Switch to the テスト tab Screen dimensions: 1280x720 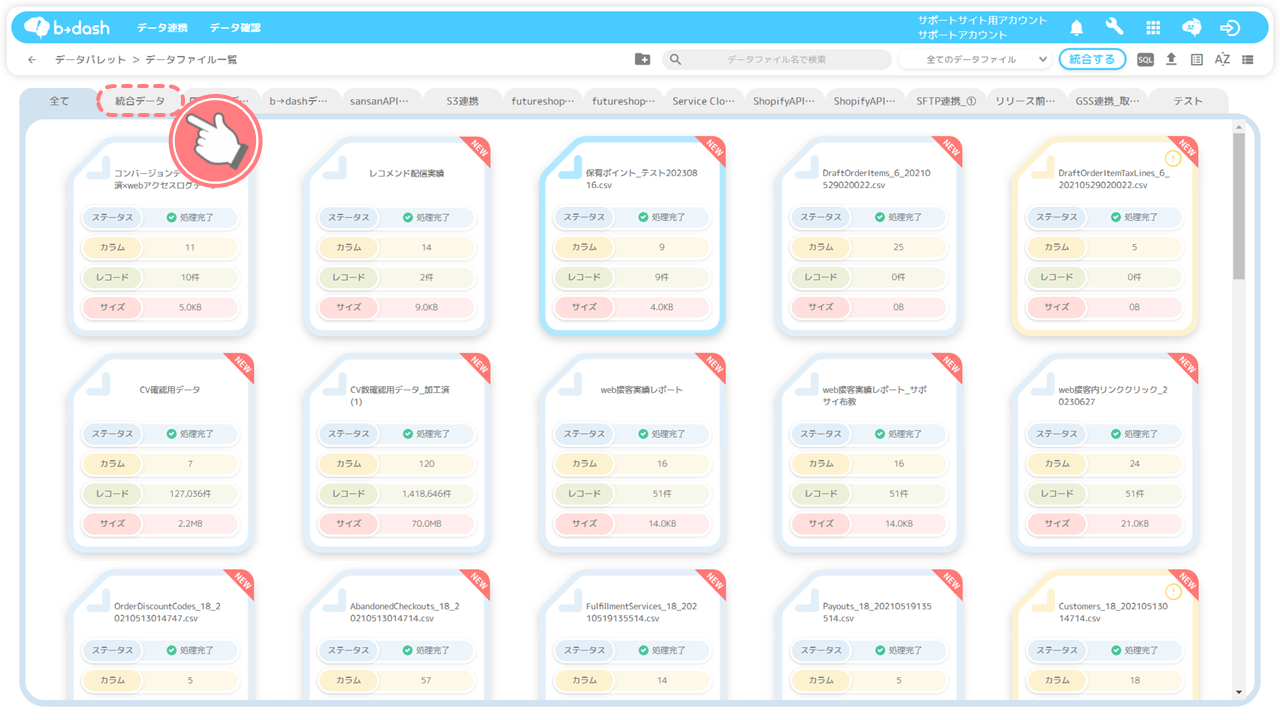[x=1188, y=101]
